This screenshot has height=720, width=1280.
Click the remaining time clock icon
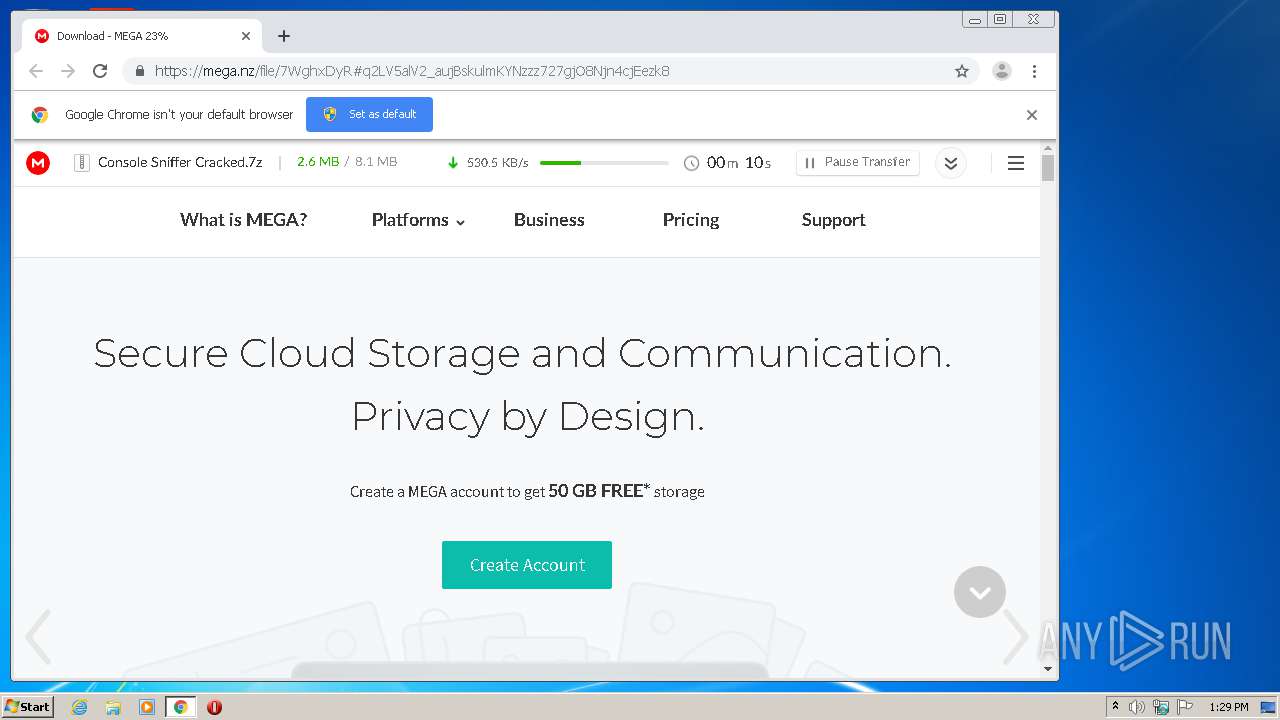pyautogui.click(x=691, y=163)
